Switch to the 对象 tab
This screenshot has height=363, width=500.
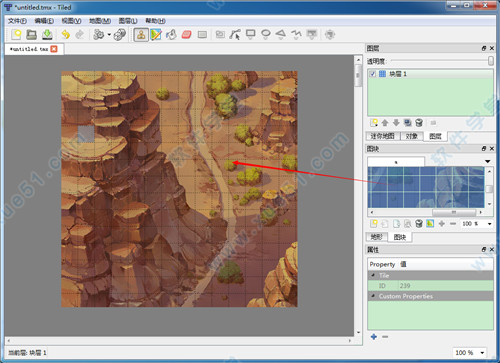click(412, 136)
